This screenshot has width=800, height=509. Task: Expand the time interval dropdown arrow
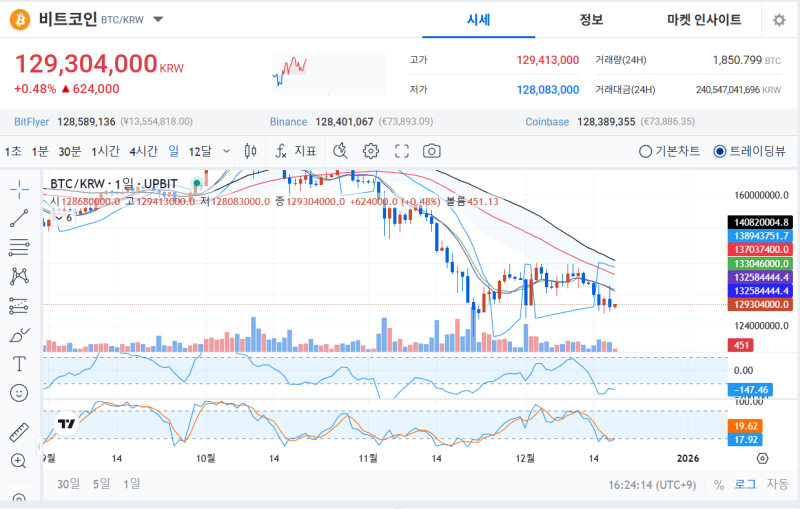point(225,151)
